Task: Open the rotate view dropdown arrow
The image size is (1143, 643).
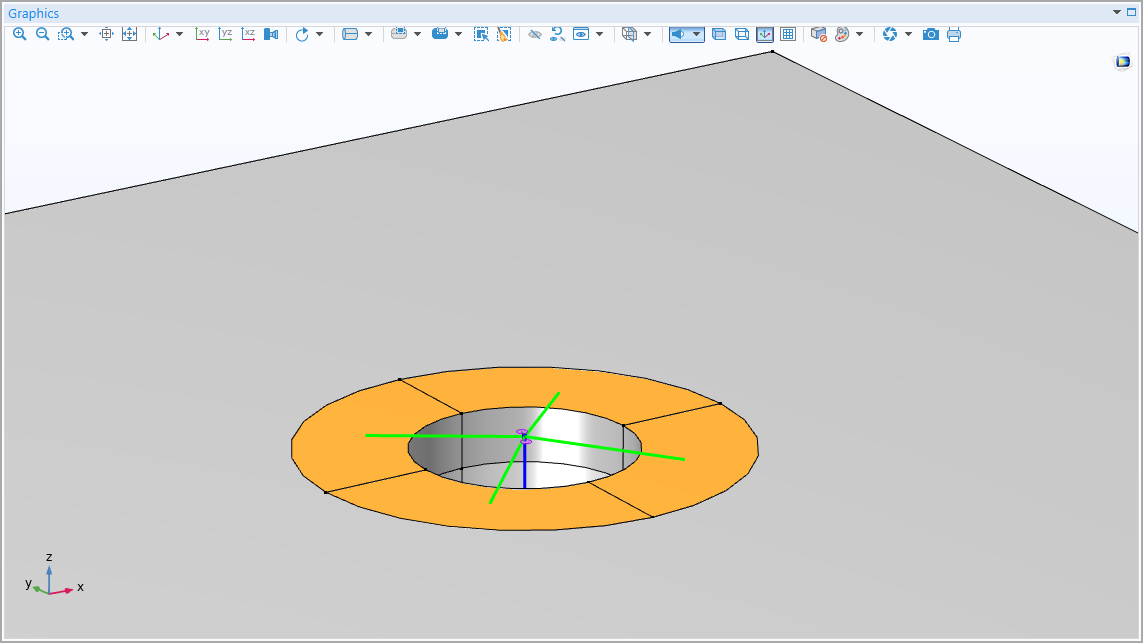Action: tap(320, 34)
